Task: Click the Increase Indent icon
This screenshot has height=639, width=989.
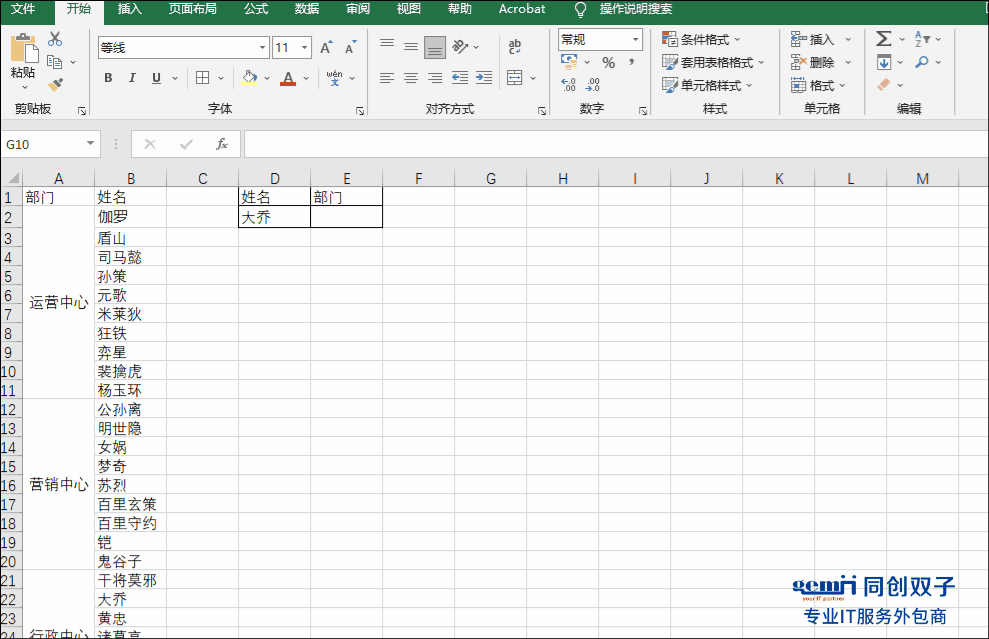Action: 484,78
